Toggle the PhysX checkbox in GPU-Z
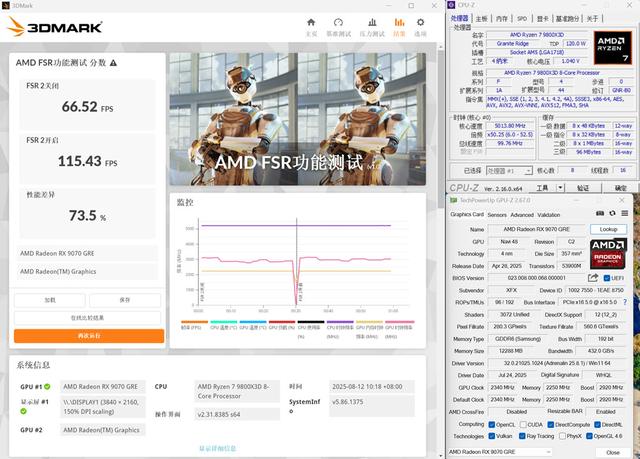Image resolution: width=640 pixels, height=459 pixels. tap(562, 436)
